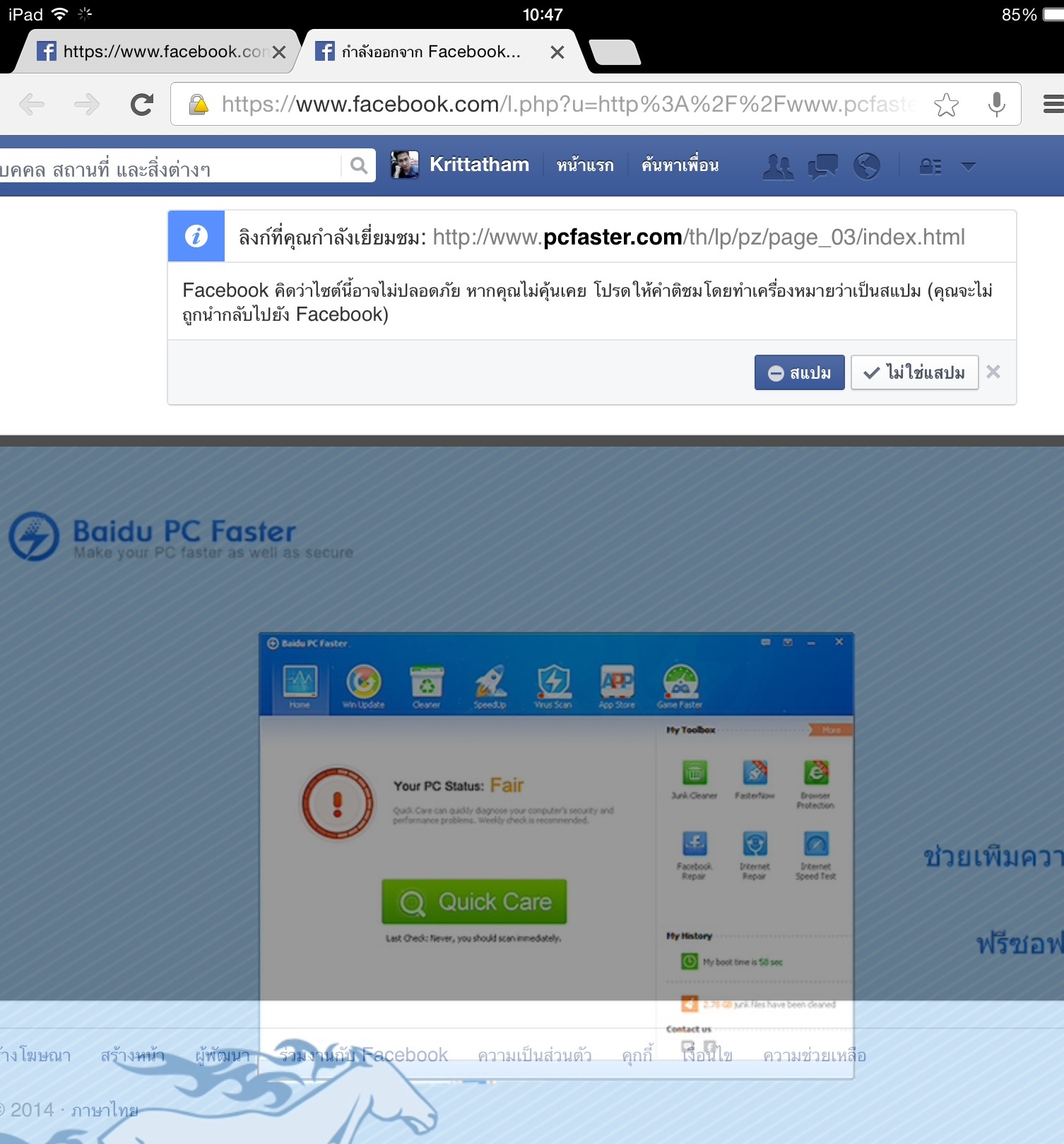
Task: Mark link as spam with สแปม button
Action: click(799, 372)
